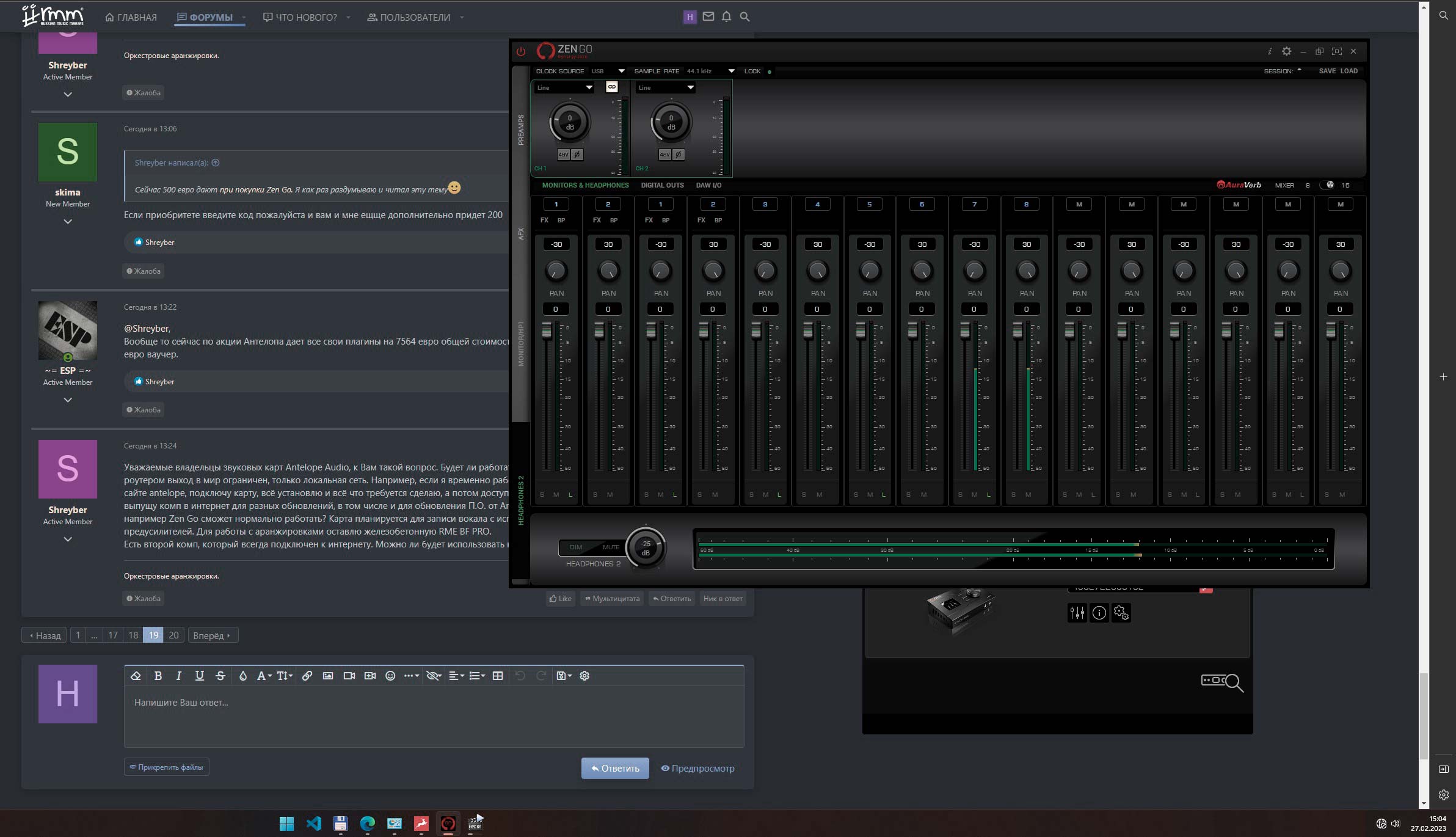Apply bold formatting in reply editor

click(x=158, y=676)
